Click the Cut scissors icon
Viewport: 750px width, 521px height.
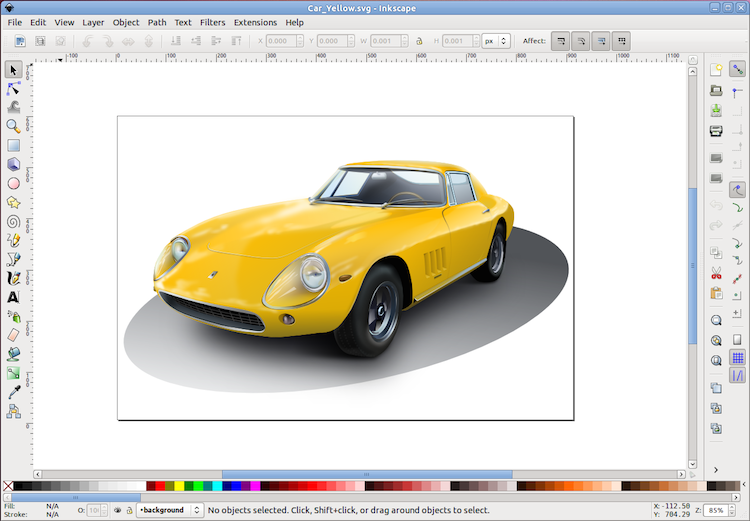(x=716, y=273)
